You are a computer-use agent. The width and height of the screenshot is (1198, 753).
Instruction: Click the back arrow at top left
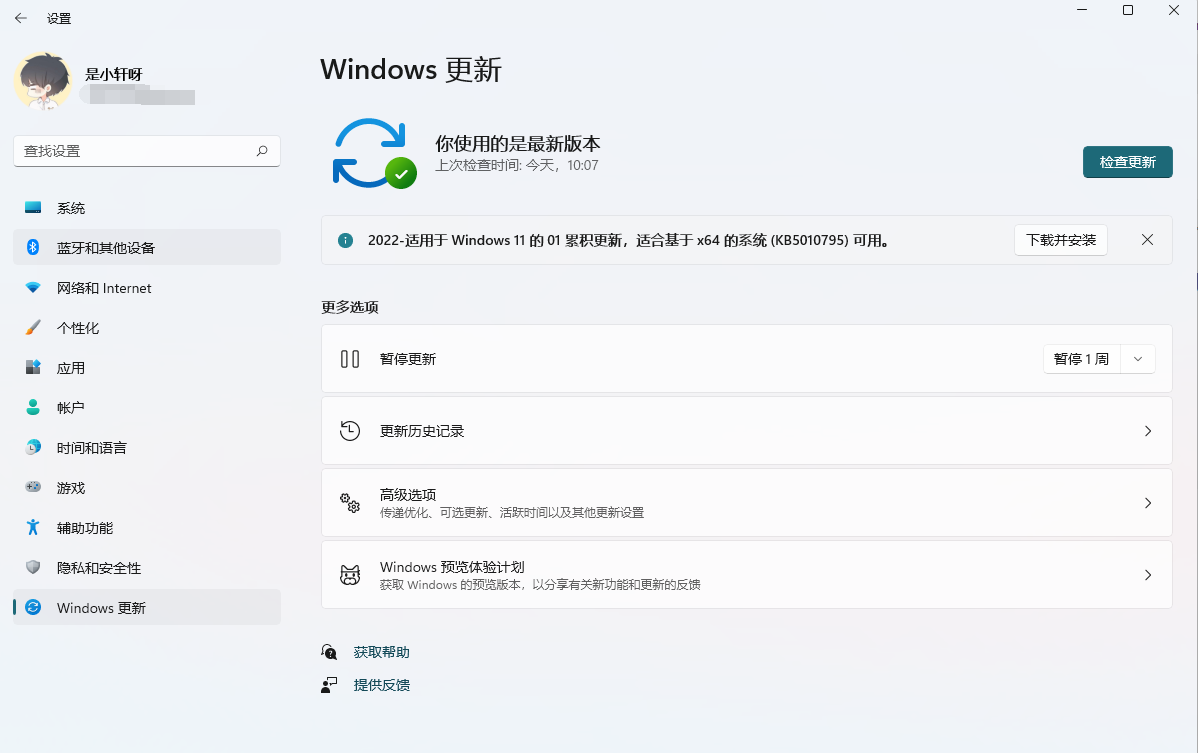[x=21, y=17]
